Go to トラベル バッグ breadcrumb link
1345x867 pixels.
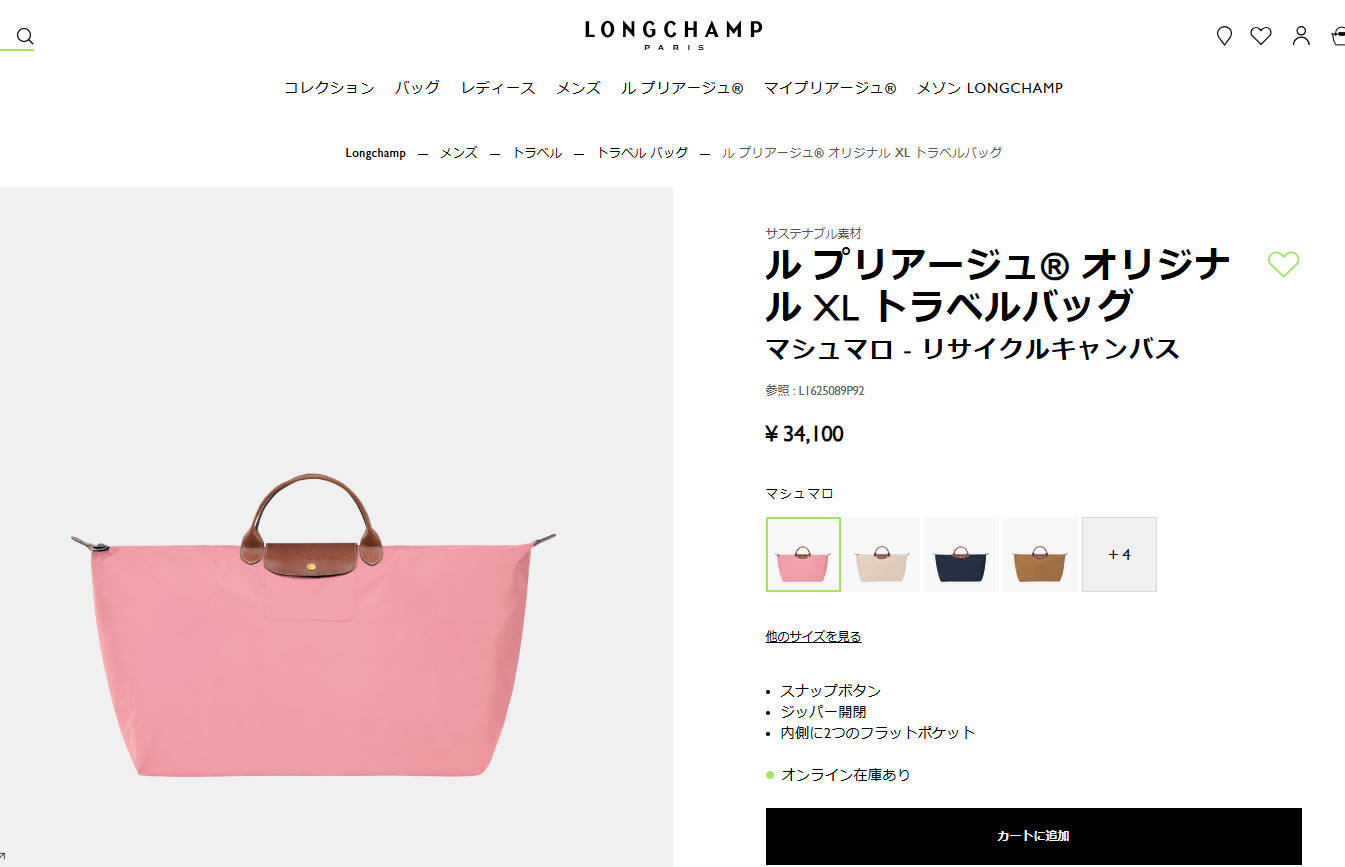(642, 153)
